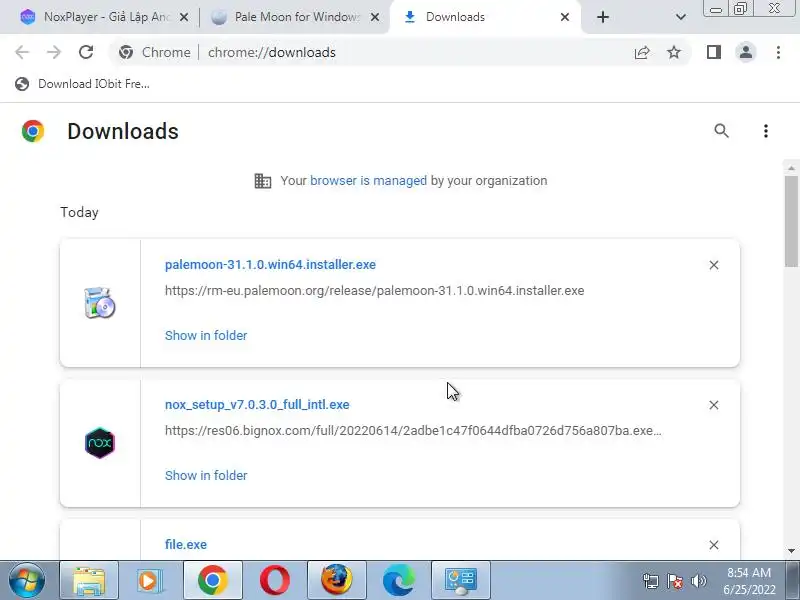Show palemoon installer in folder
The height and width of the screenshot is (600, 800).
pos(206,335)
